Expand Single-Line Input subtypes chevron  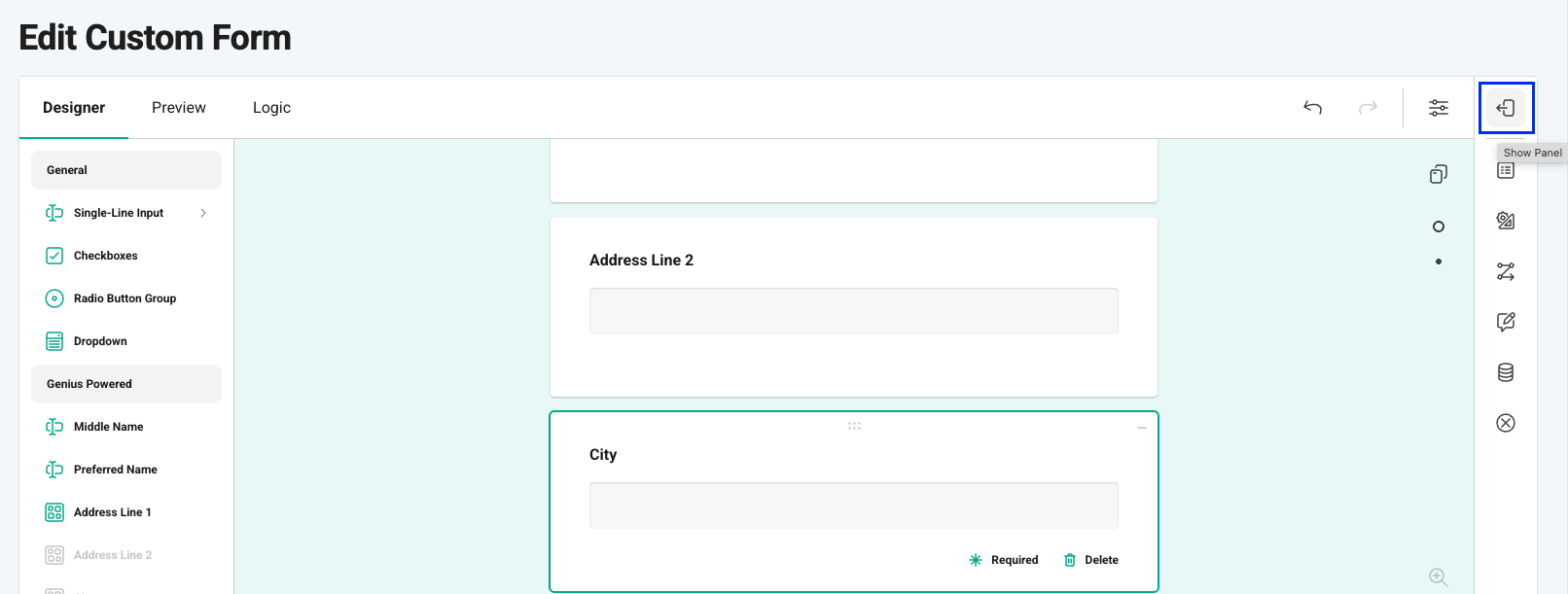pos(203,213)
